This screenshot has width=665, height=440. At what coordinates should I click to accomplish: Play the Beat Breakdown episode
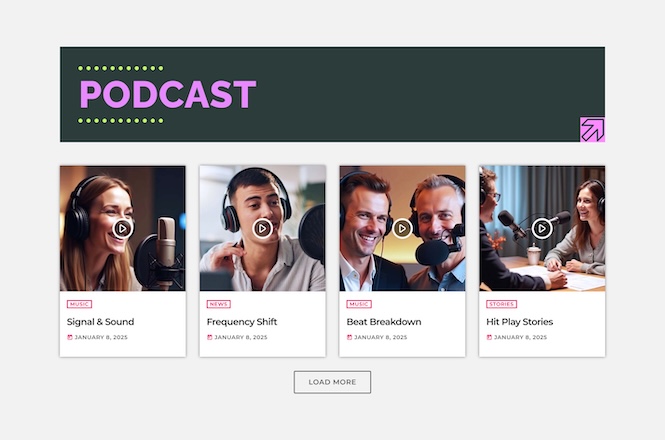(402, 228)
